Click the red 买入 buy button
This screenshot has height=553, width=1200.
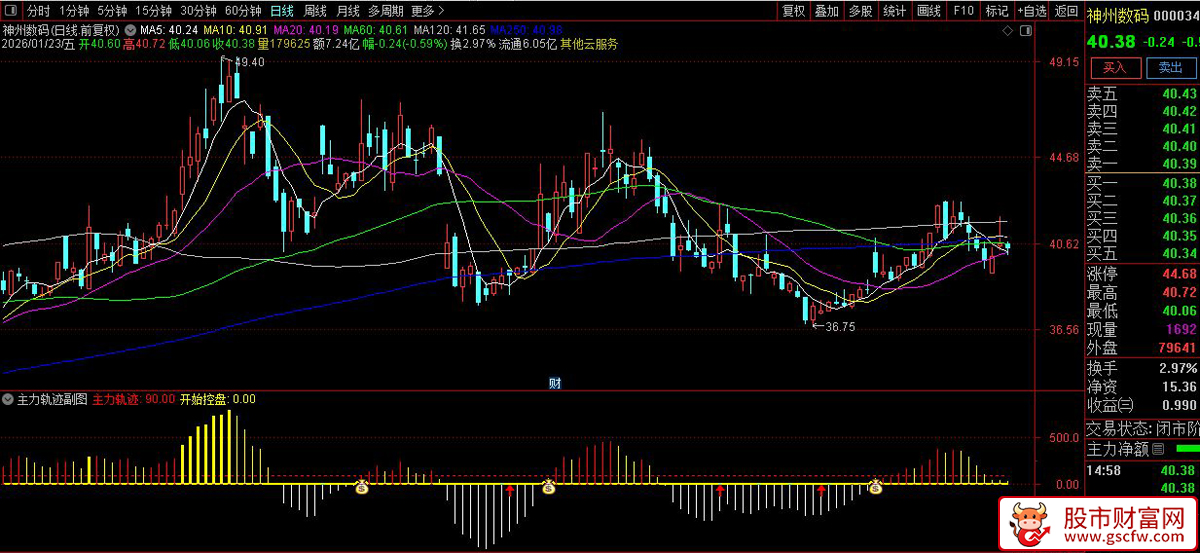coord(1115,68)
